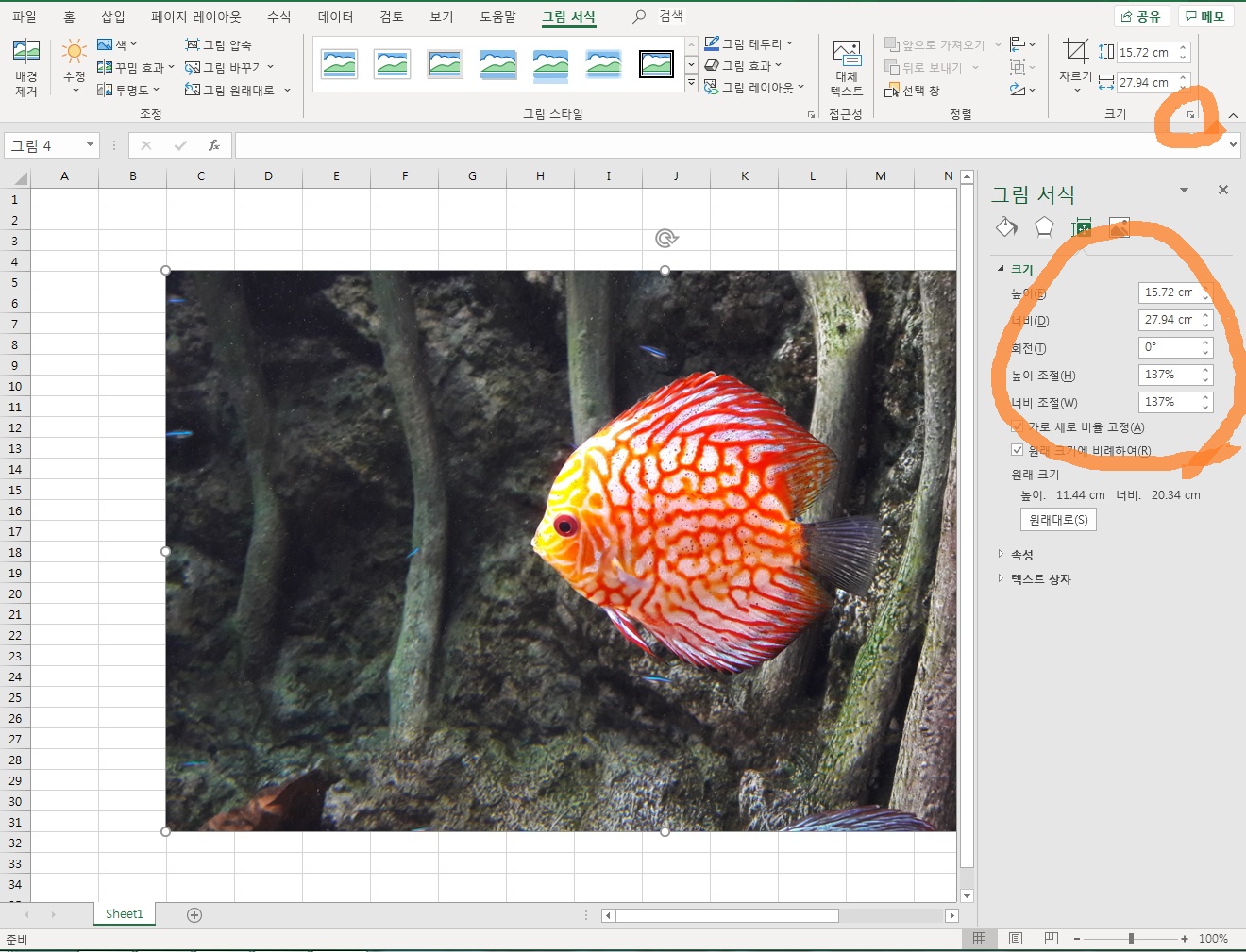
Task: Expand the picture styles gallery more arrow
Action: [691, 84]
